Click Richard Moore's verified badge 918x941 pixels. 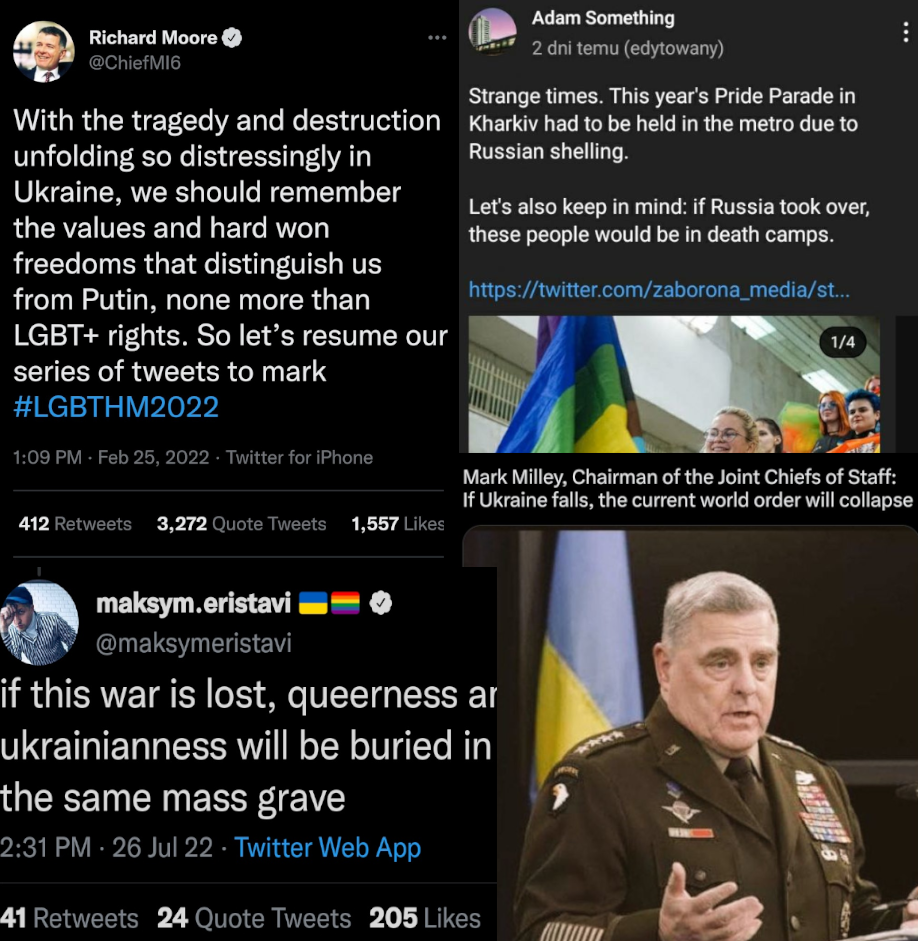coord(232,38)
